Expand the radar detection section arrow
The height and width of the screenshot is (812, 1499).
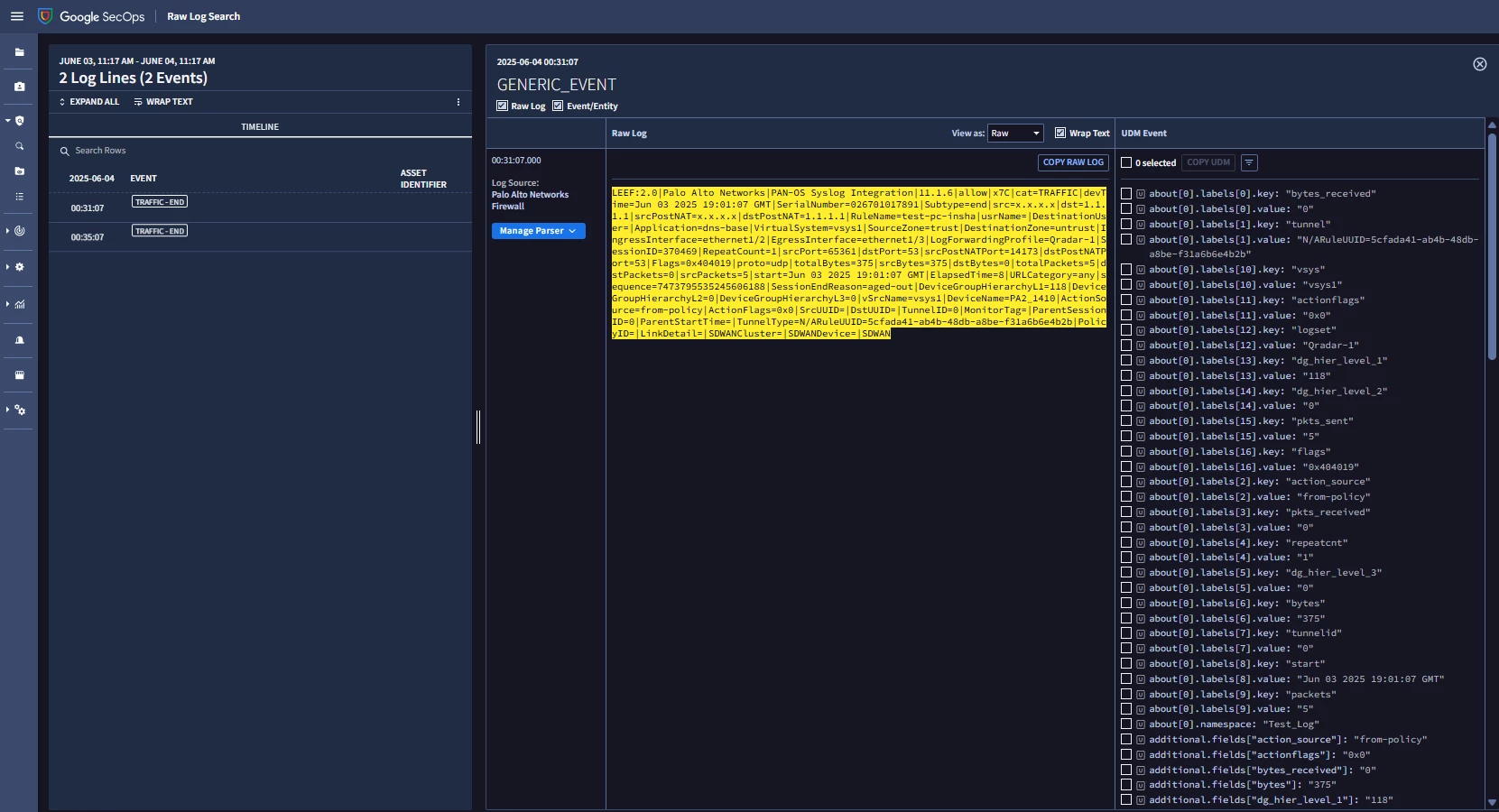7,231
